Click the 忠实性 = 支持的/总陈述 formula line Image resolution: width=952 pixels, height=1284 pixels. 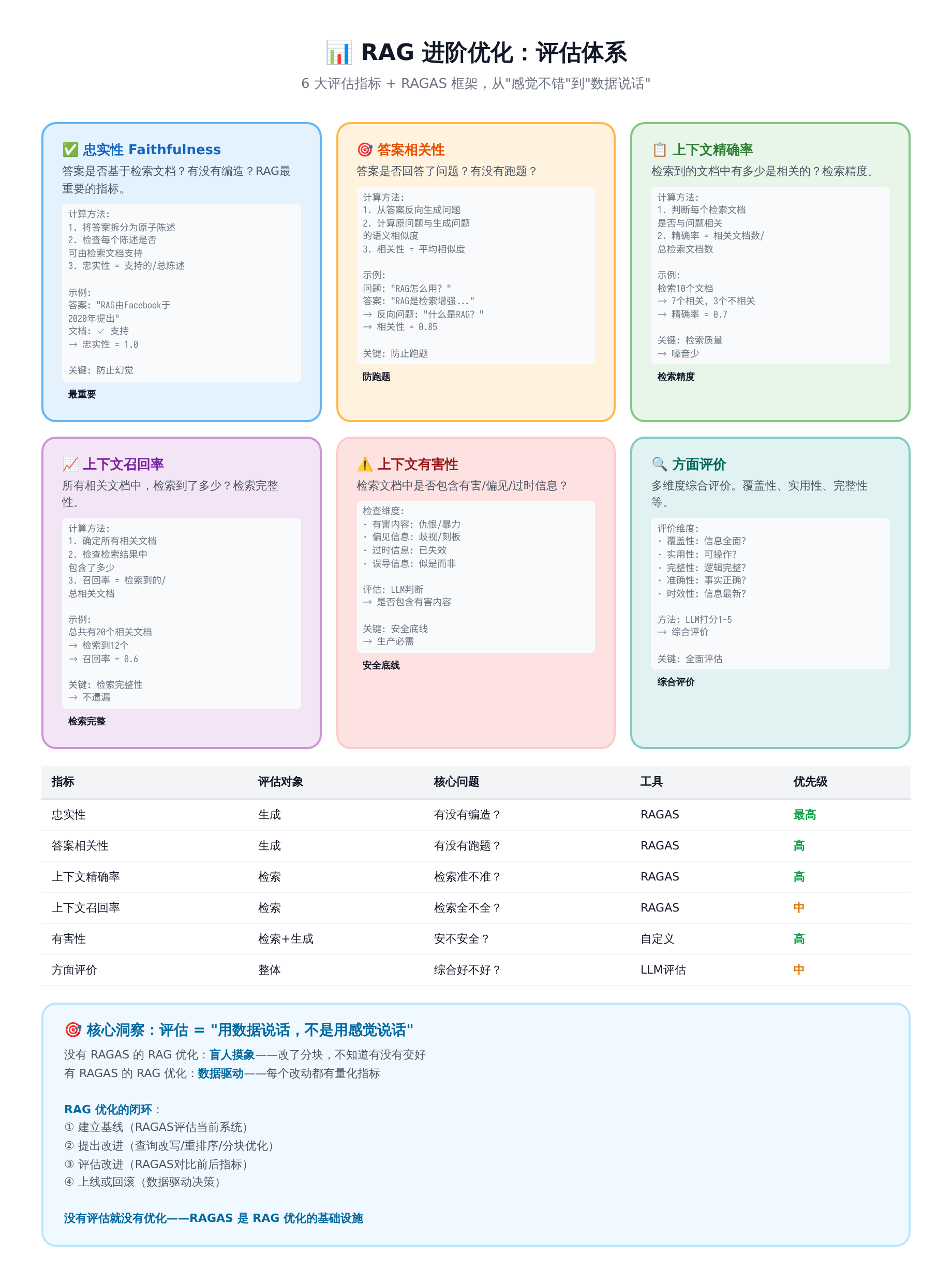126,266
